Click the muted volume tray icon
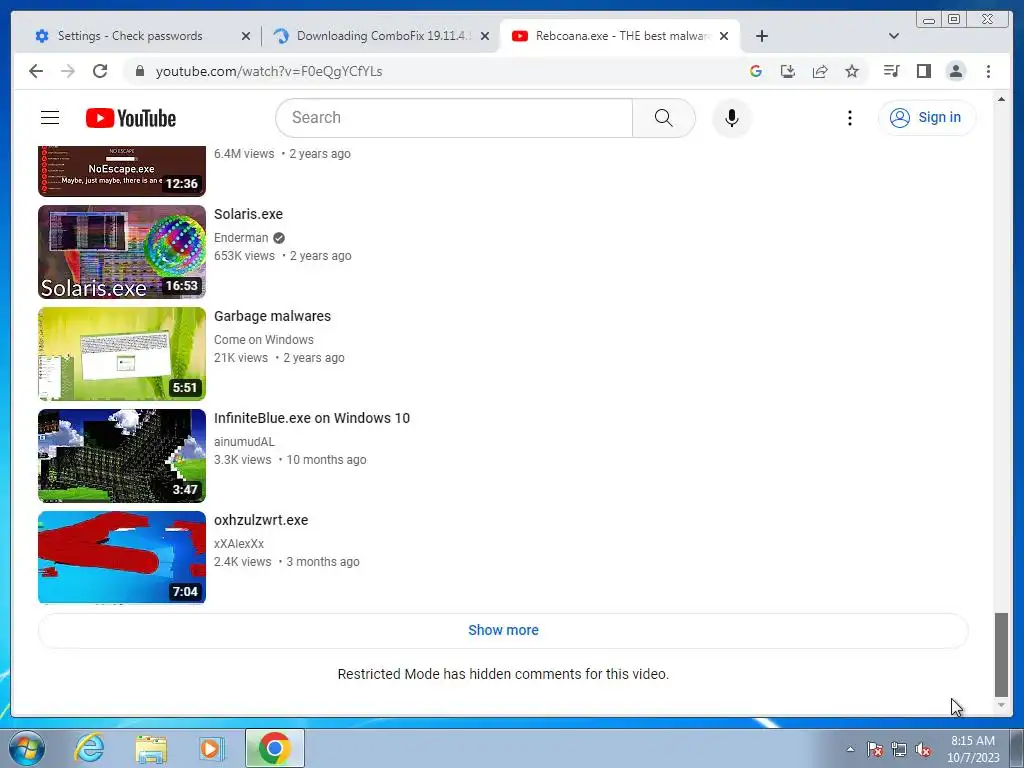1024x768 pixels. point(923,749)
